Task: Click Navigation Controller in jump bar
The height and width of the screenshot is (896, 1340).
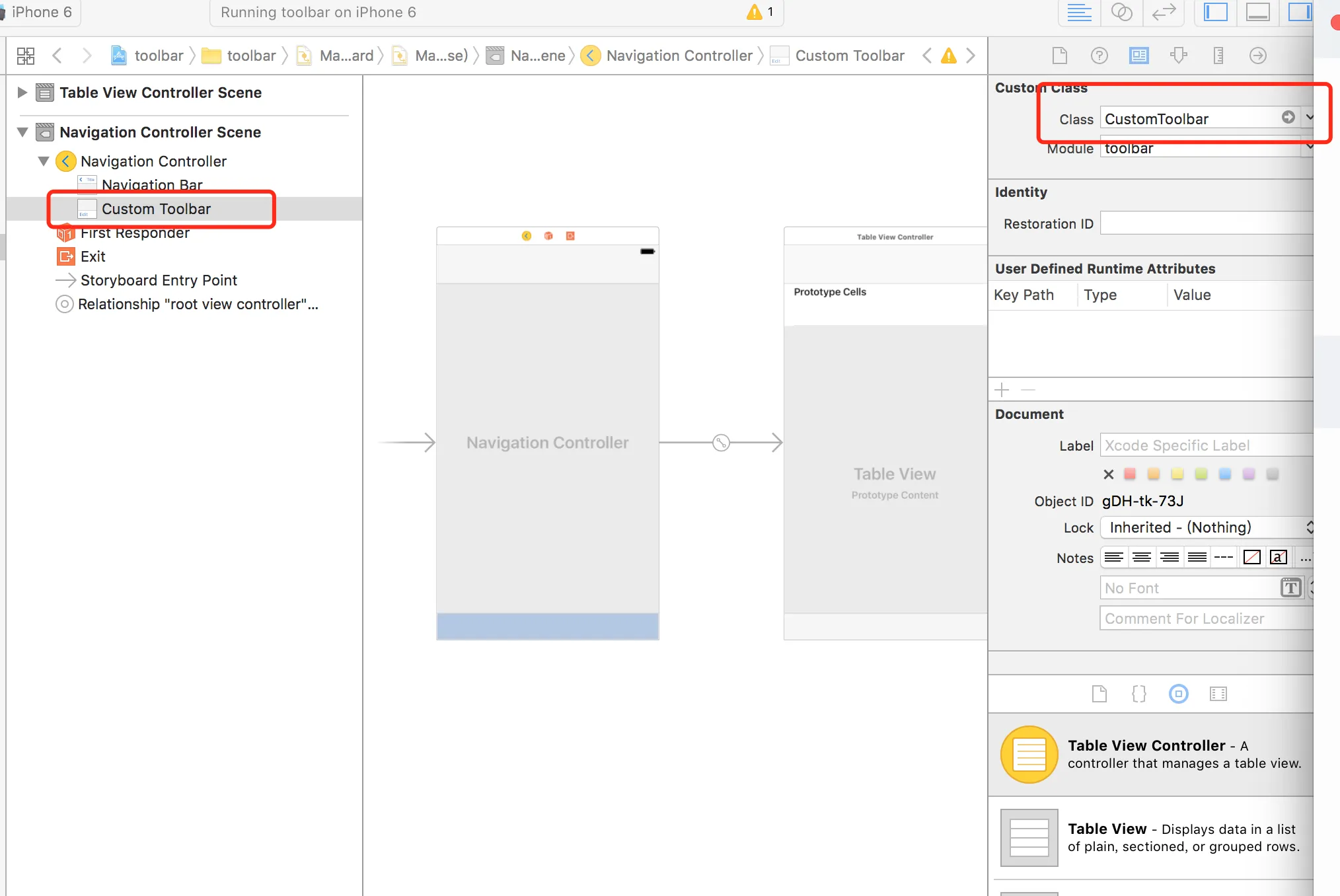Action: pyautogui.click(x=679, y=56)
